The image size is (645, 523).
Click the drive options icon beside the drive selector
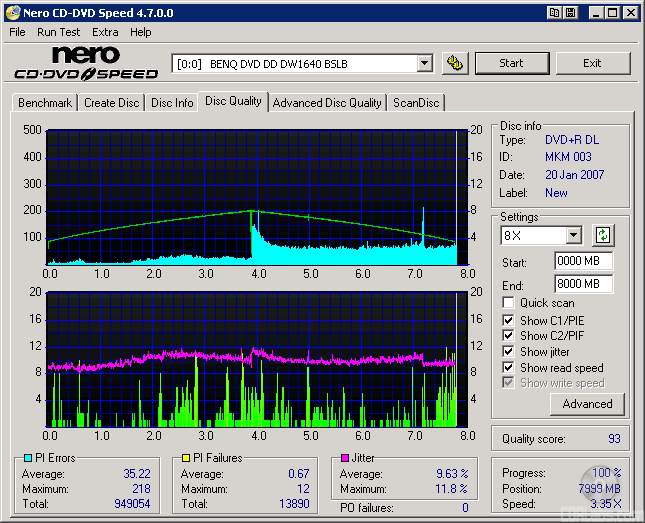point(455,63)
